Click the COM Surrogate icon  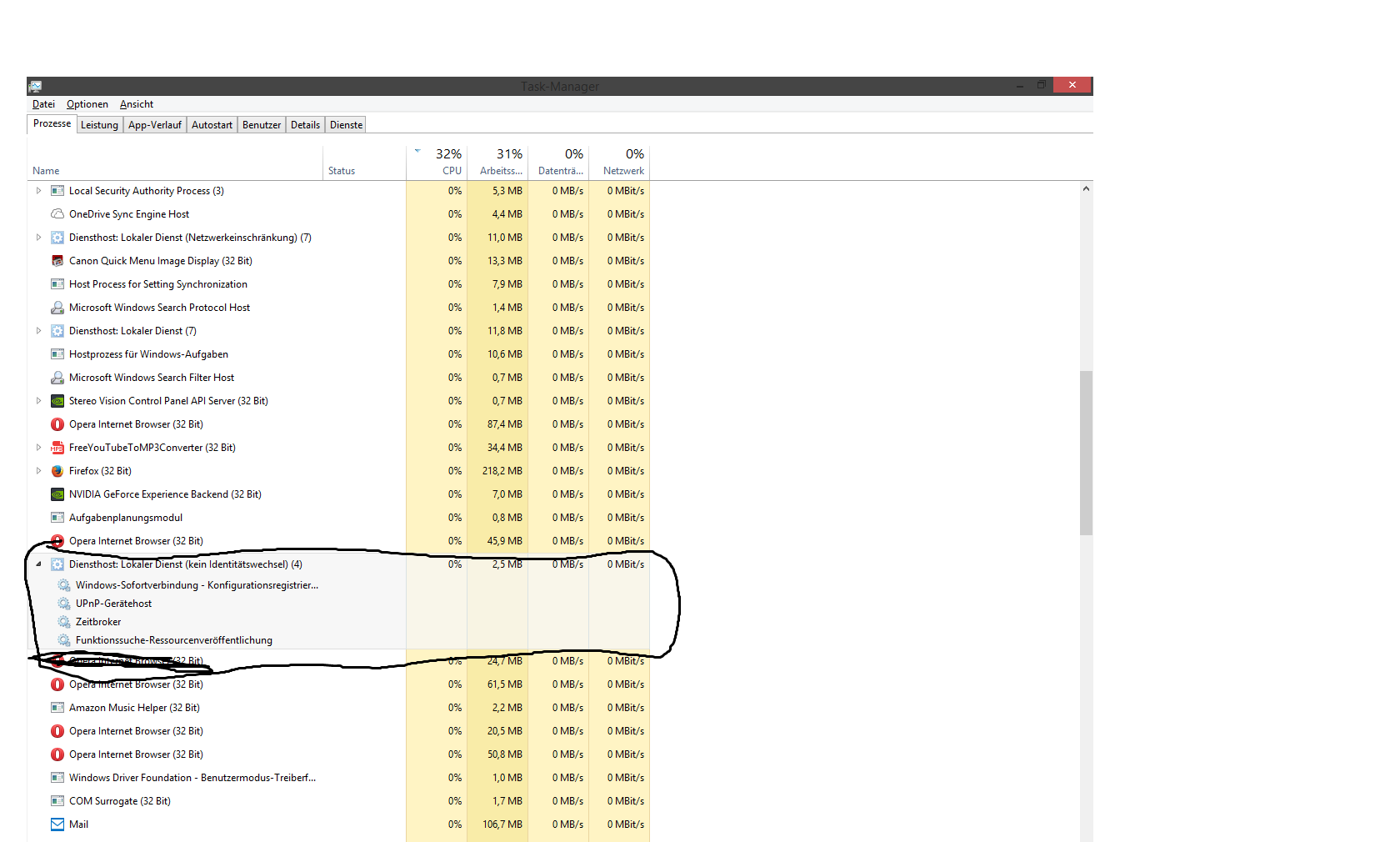pos(57,801)
